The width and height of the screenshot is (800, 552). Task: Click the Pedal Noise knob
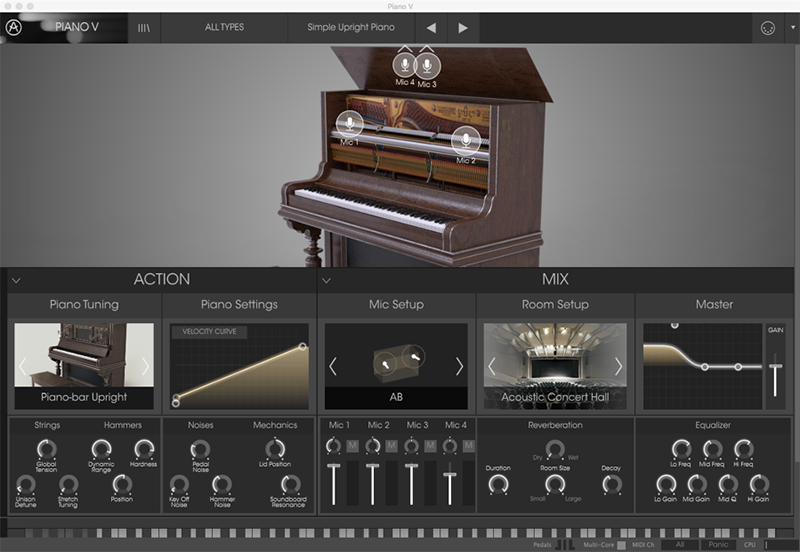click(x=200, y=449)
